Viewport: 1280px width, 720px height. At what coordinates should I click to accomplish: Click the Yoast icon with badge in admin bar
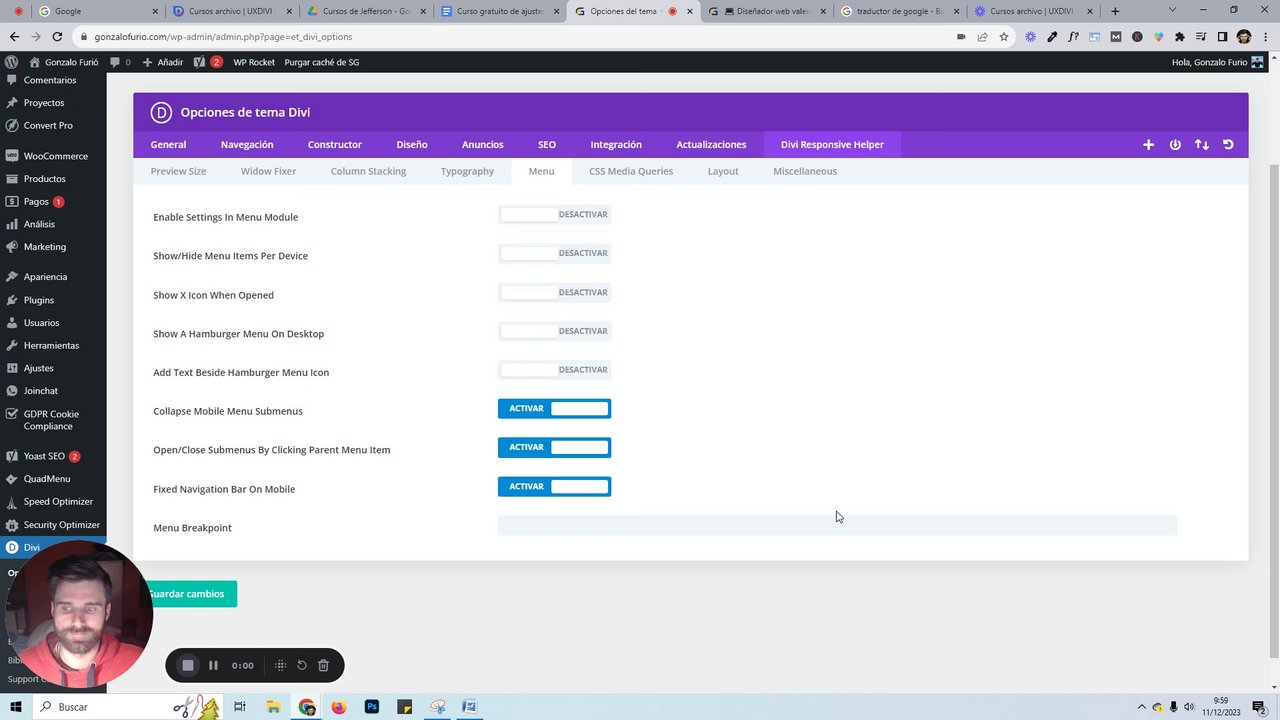pos(207,62)
